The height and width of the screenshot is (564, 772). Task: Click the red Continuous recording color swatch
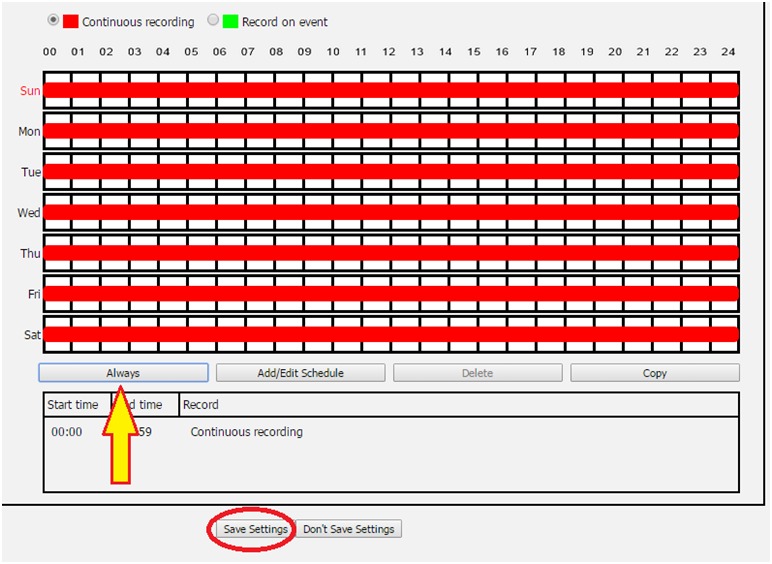[x=71, y=21]
